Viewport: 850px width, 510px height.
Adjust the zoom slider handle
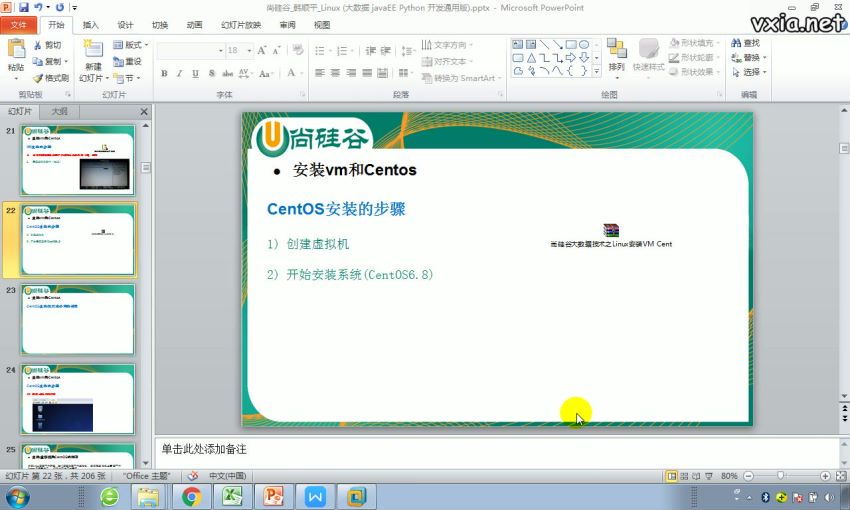click(x=781, y=476)
